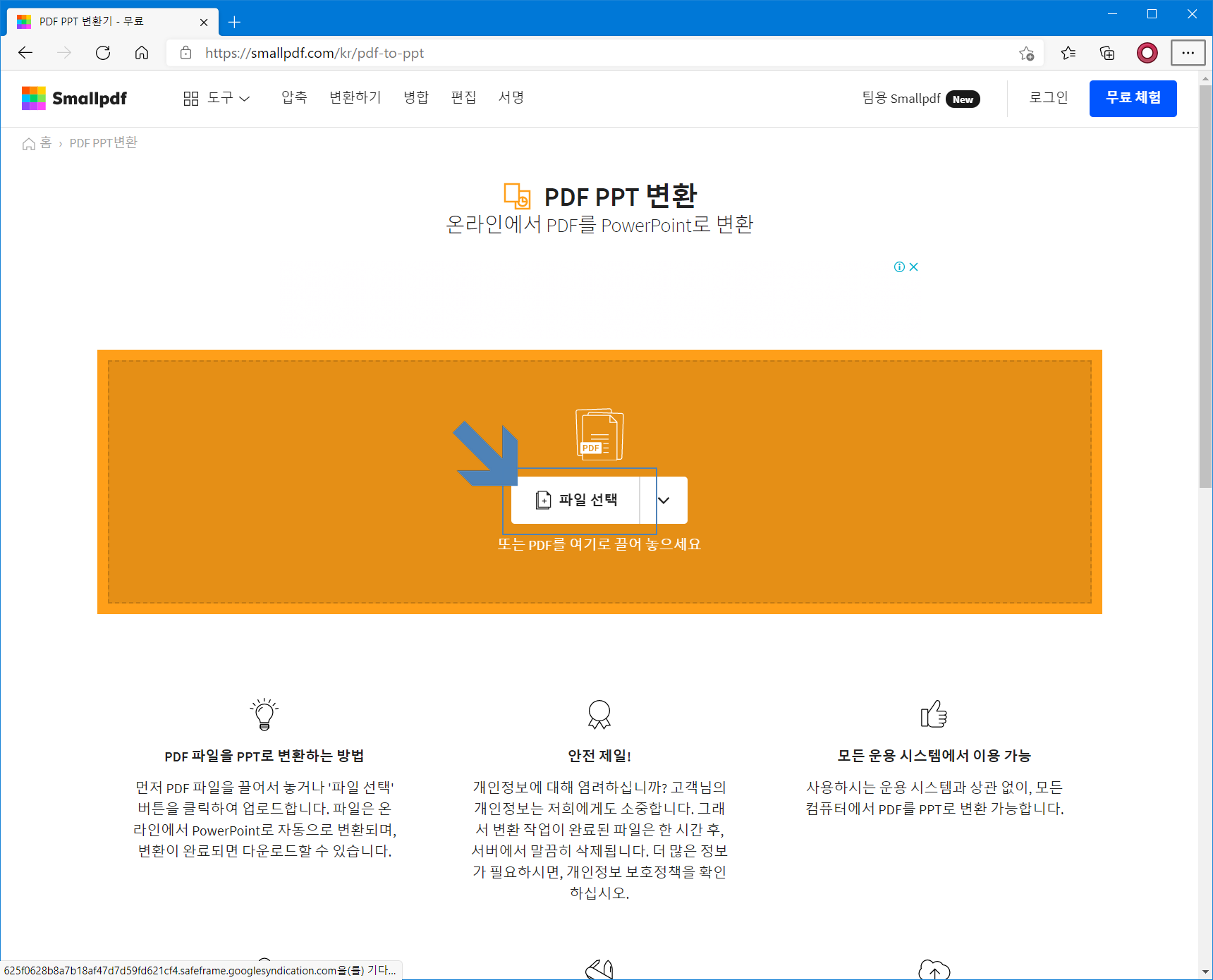Click the page vertical scrollbar thumb

click(1205, 286)
